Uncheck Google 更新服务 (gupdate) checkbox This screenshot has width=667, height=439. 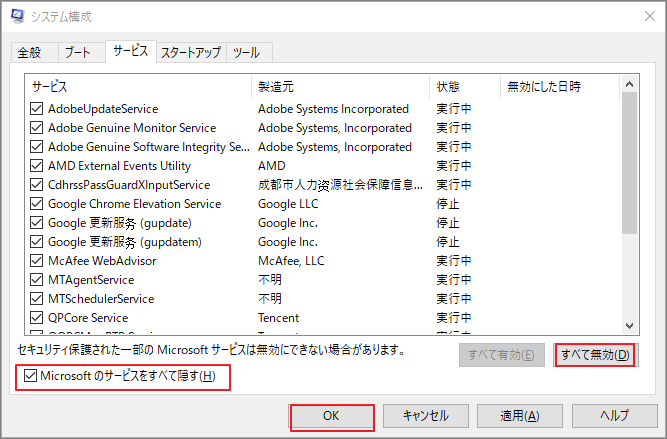37,222
